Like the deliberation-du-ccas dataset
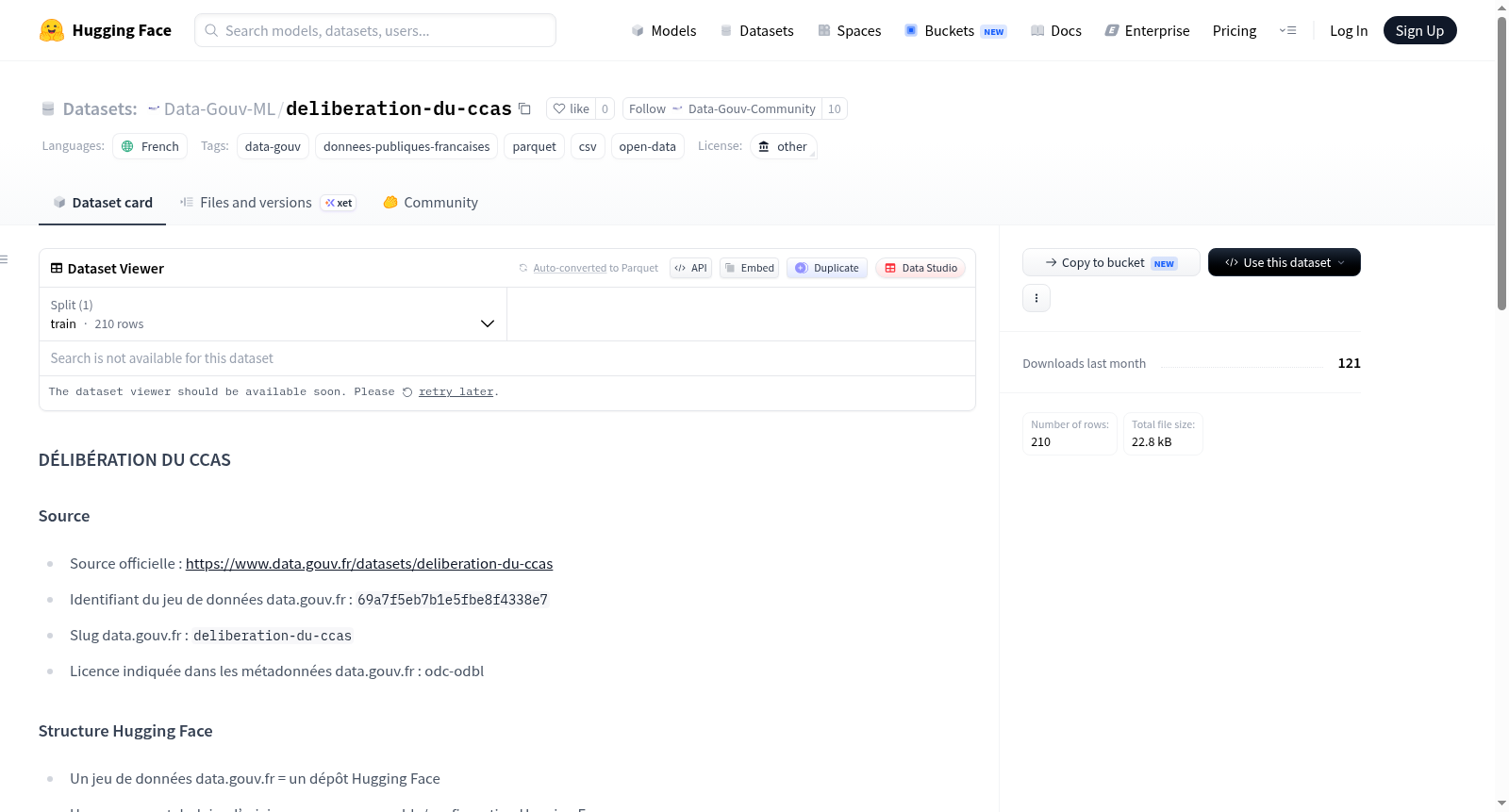Image resolution: width=1509 pixels, height=812 pixels. pos(572,109)
